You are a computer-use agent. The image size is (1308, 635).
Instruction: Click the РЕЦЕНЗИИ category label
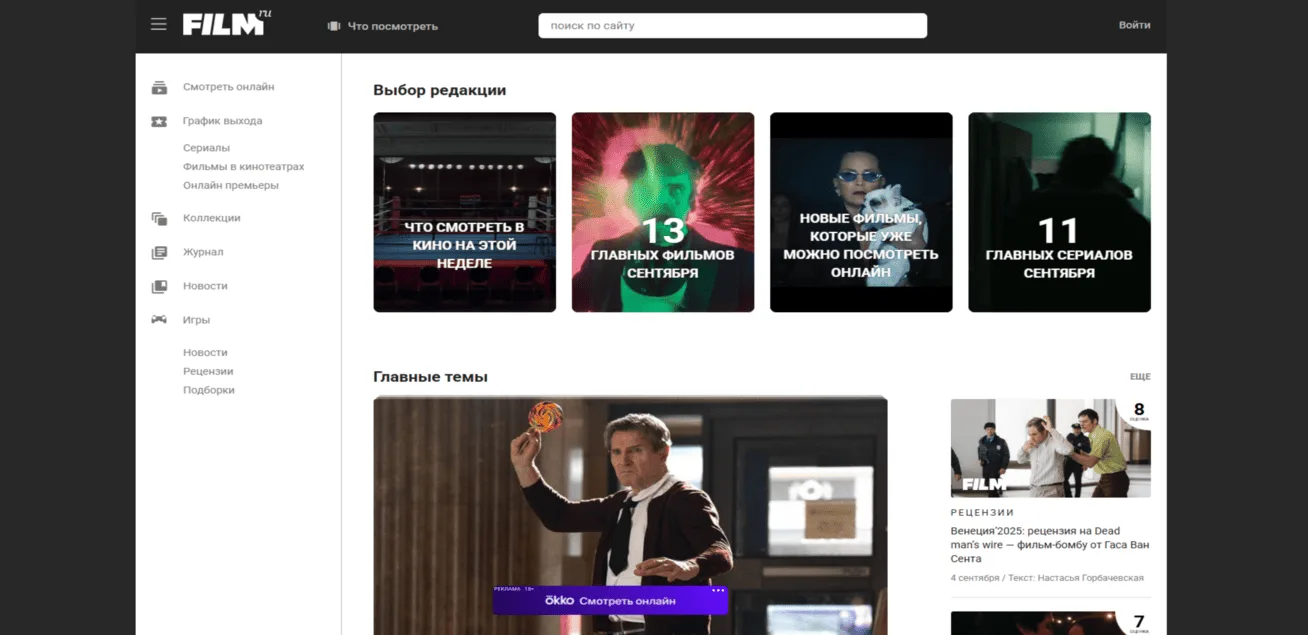tap(982, 512)
